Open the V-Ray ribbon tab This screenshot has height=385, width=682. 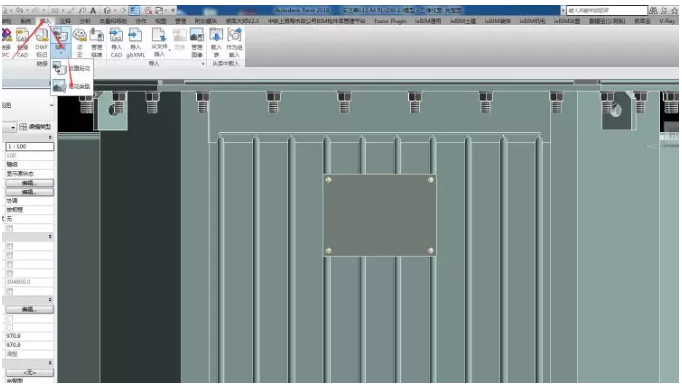[667, 20]
